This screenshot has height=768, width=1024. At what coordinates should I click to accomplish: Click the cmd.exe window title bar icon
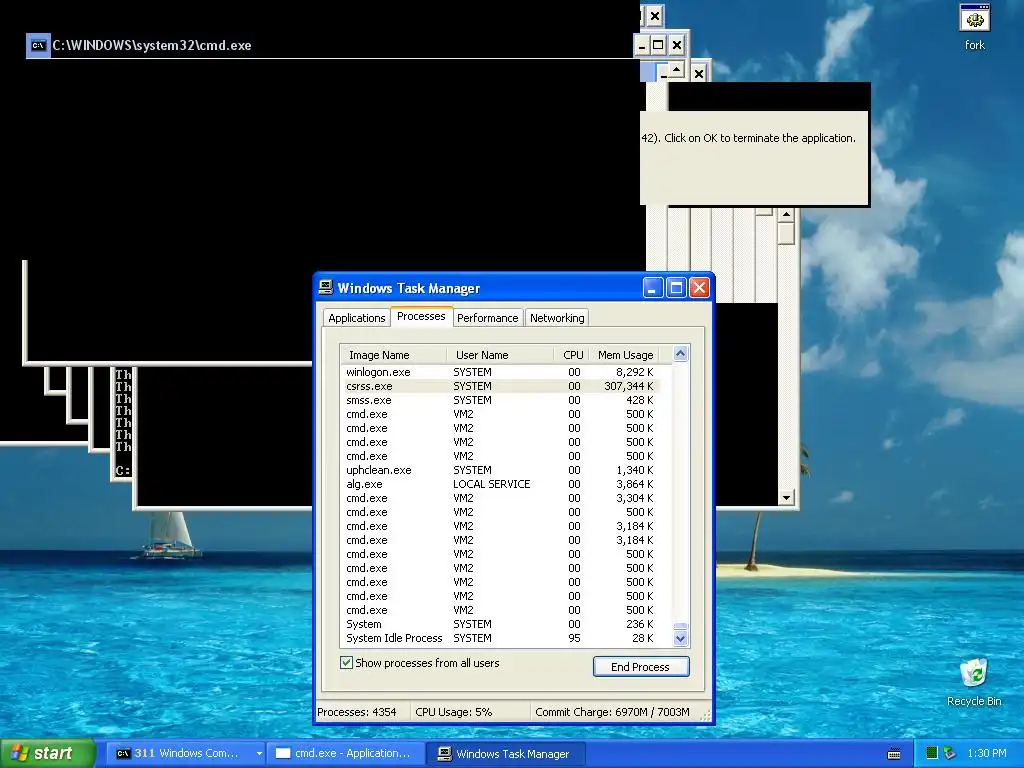(38, 45)
